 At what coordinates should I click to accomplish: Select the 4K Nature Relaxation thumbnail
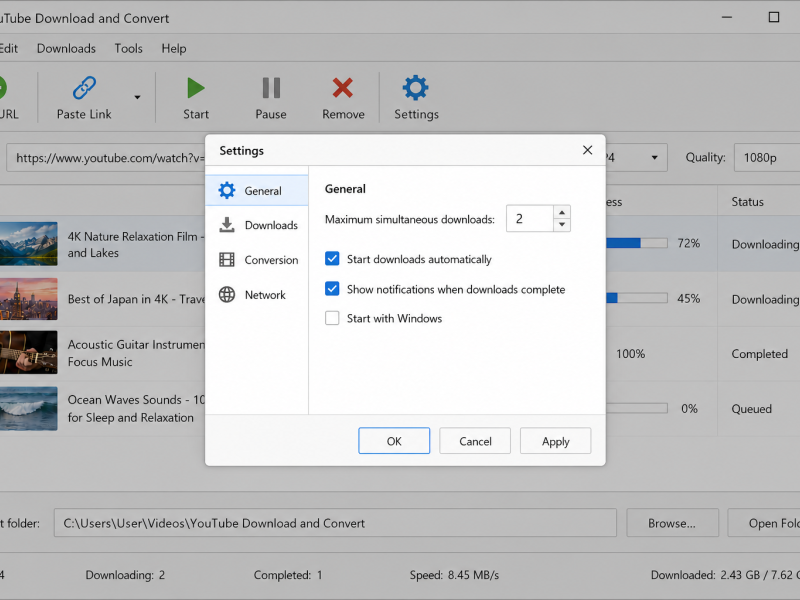[29, 243]
